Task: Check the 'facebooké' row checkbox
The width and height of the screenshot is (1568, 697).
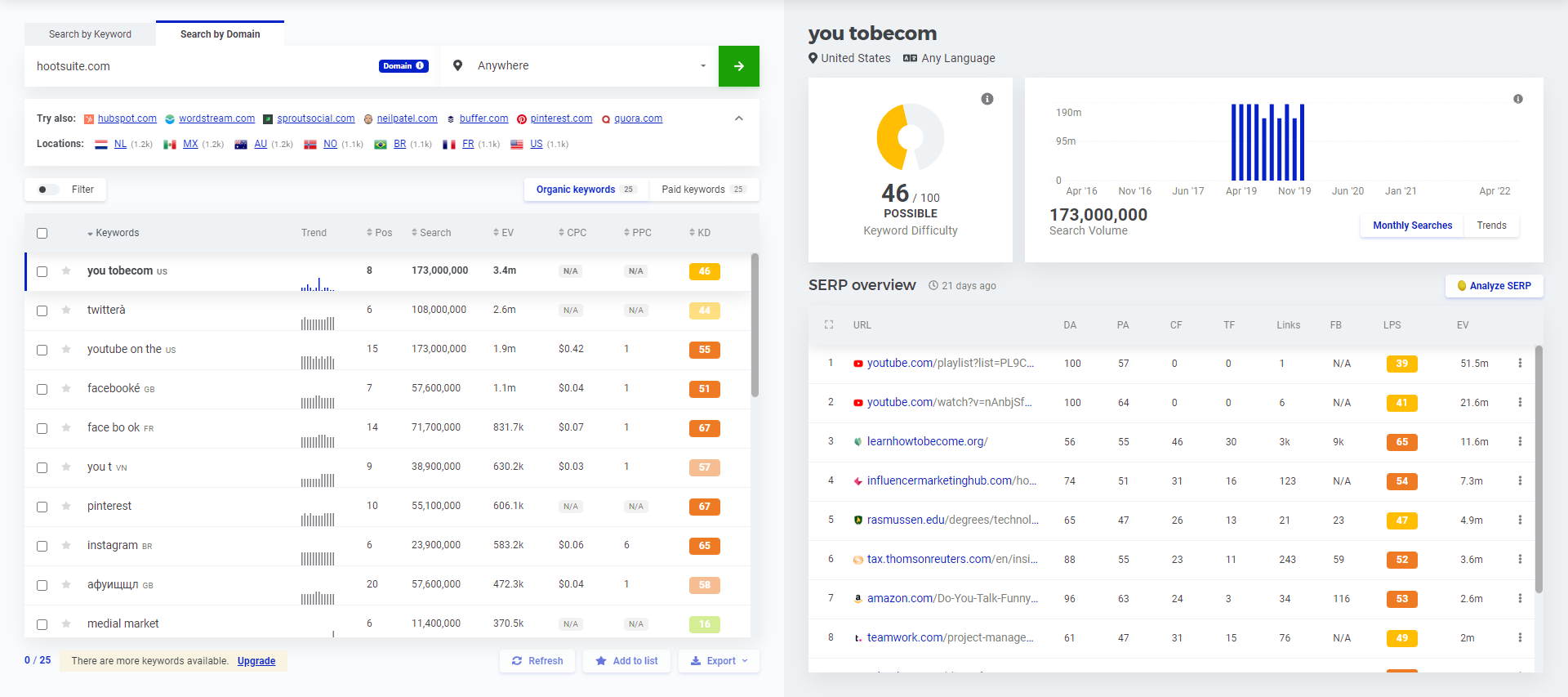Action: click(42, 389)
